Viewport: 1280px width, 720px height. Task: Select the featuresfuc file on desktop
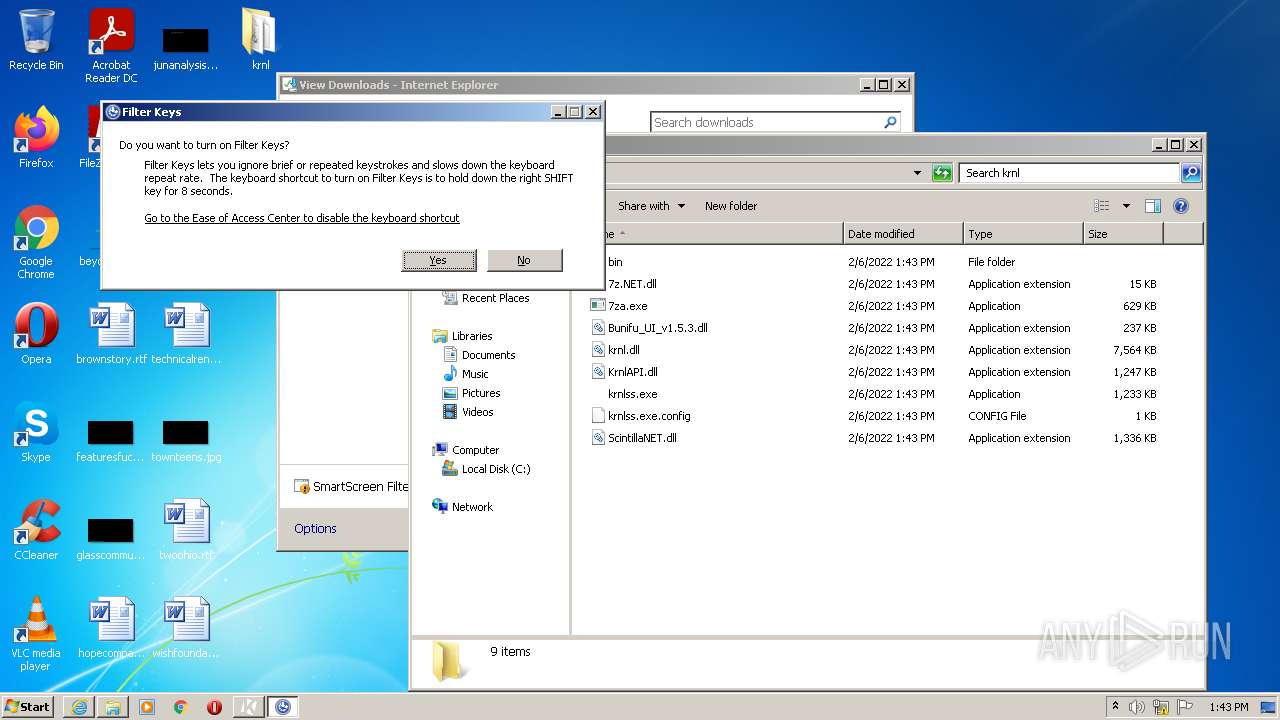(111, 440)
